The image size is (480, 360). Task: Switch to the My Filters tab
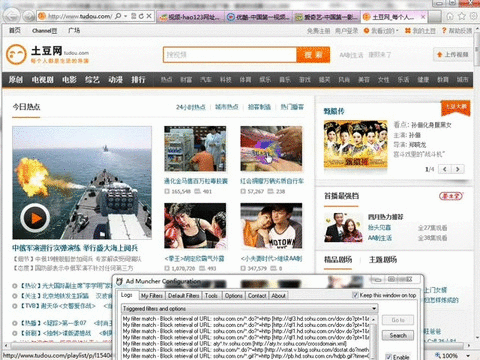pos(152,295)
